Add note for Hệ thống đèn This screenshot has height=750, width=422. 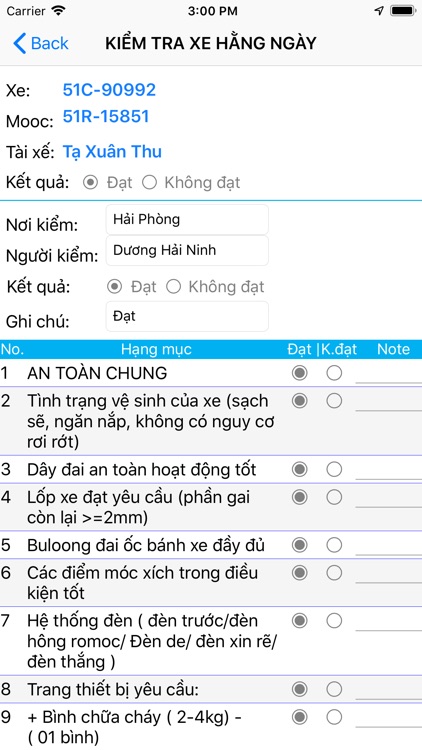[389, 621]
